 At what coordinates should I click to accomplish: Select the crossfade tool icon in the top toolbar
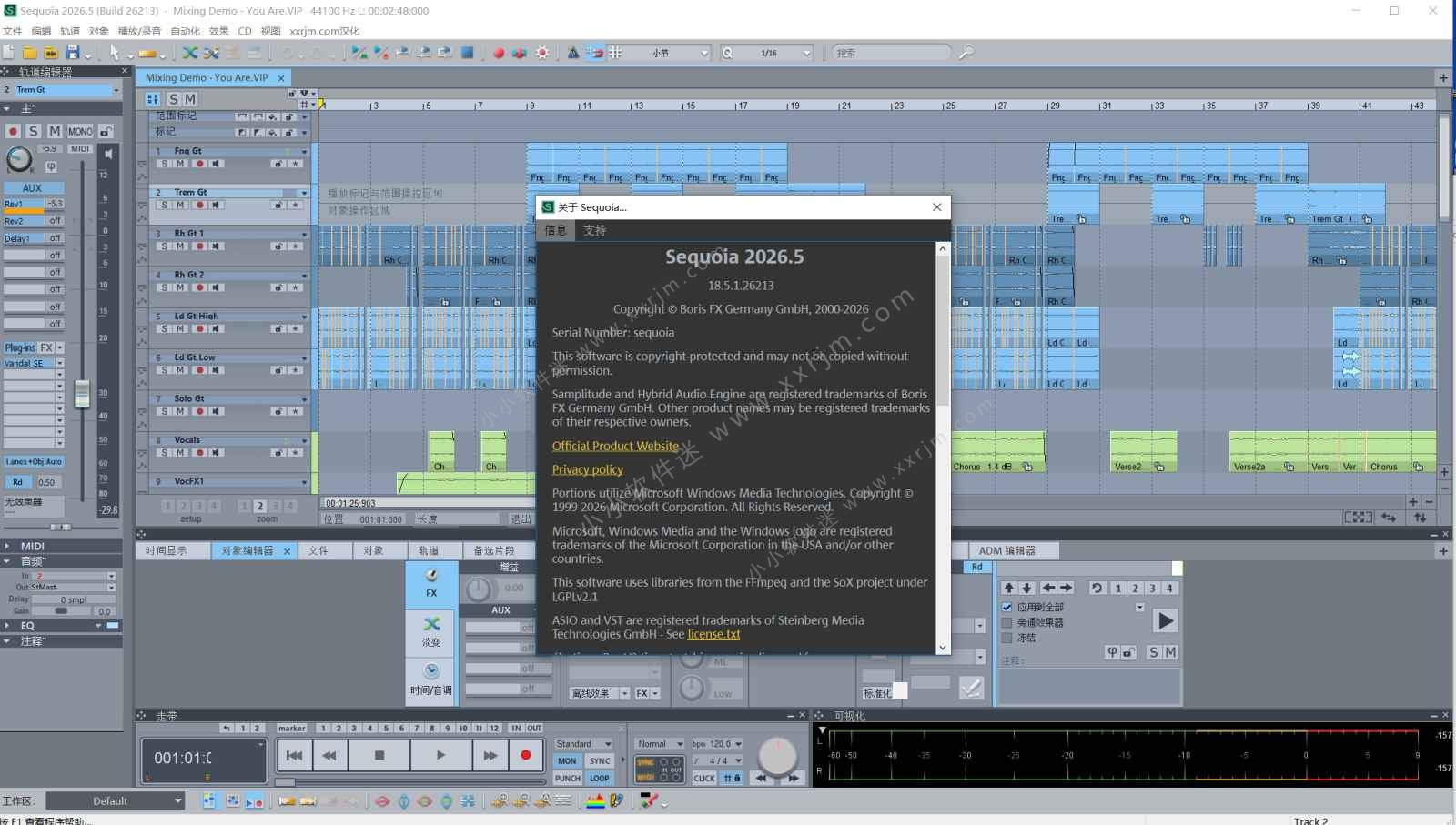tap(190, 53)
